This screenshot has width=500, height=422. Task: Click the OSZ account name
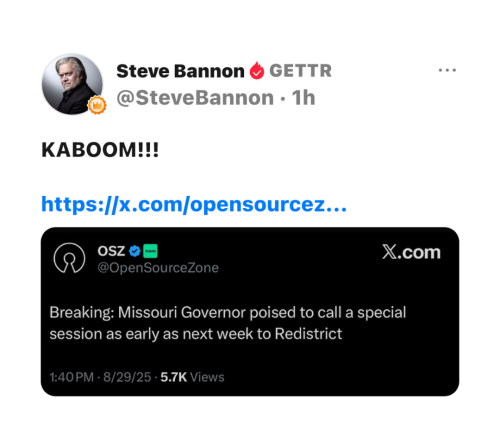point(111,251)
